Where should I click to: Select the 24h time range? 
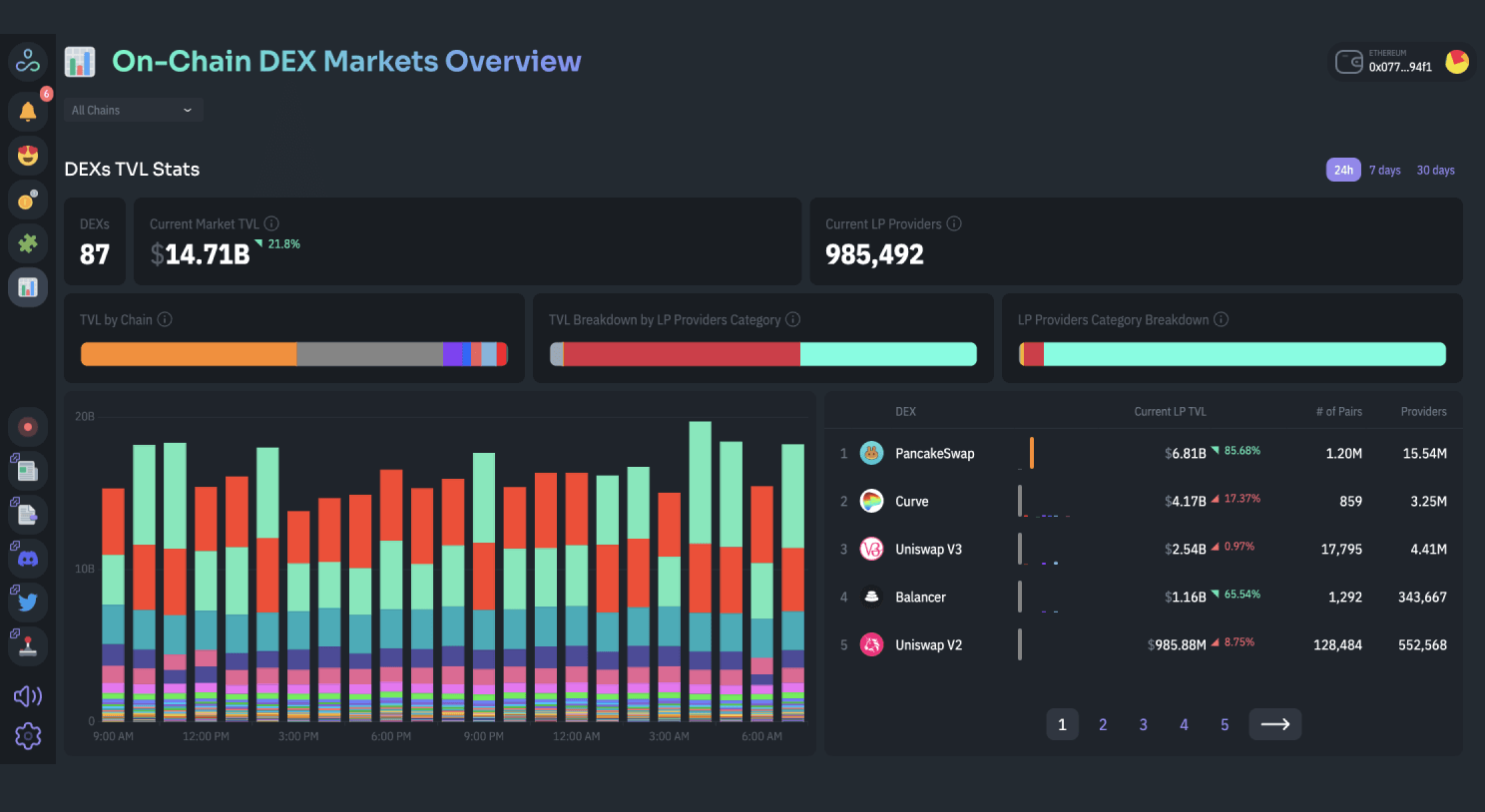point(1343,171)
